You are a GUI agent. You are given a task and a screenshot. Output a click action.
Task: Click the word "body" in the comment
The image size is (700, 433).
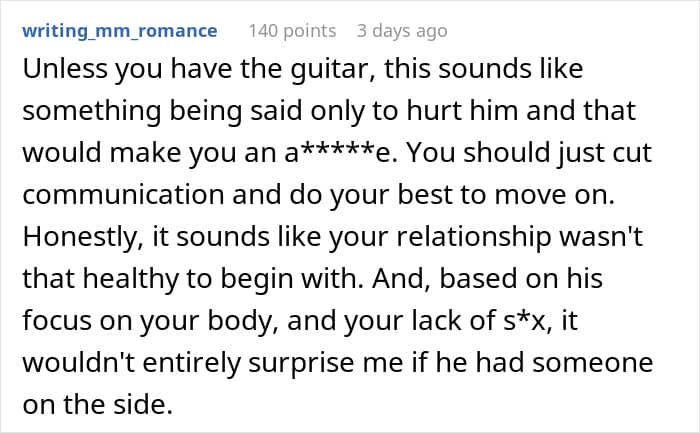pos(236,324)
